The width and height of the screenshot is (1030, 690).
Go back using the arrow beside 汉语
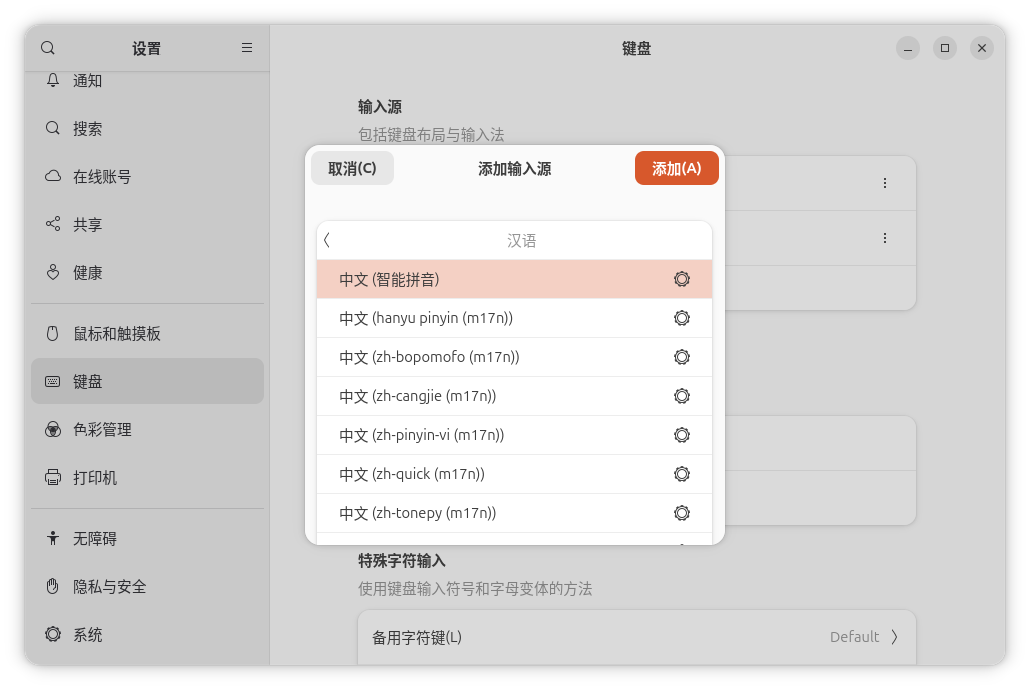coord(327,240)
